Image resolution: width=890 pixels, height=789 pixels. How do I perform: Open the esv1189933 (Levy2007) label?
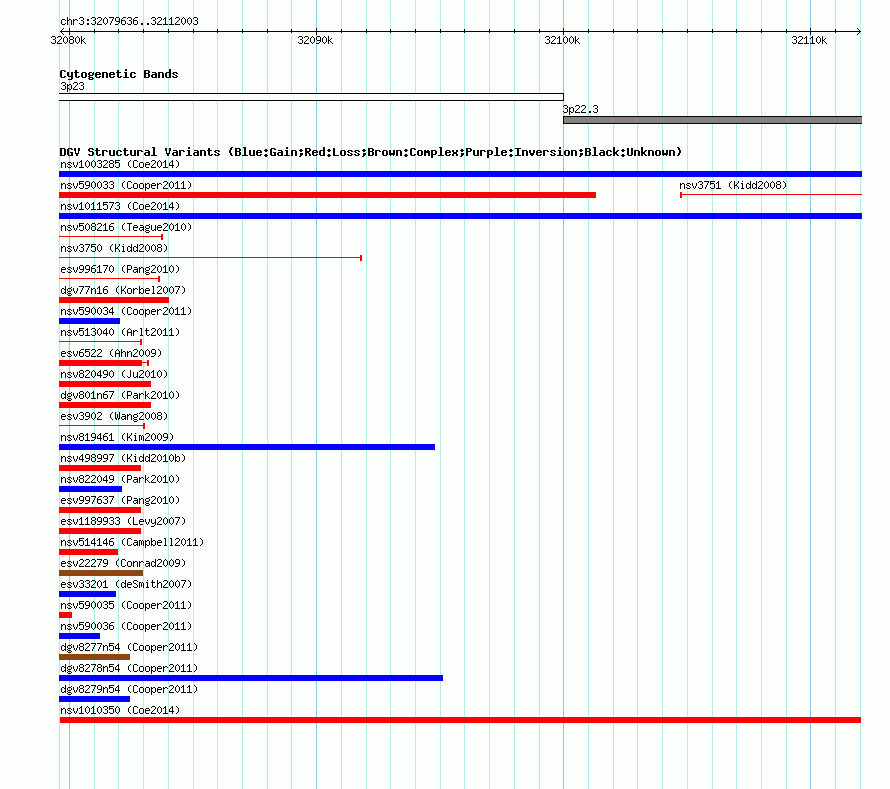[123, 521]
